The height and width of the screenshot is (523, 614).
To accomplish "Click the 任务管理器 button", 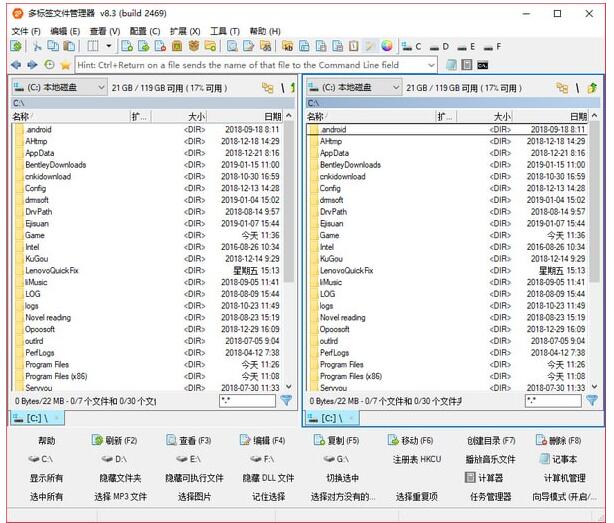I will coord(491,497).
